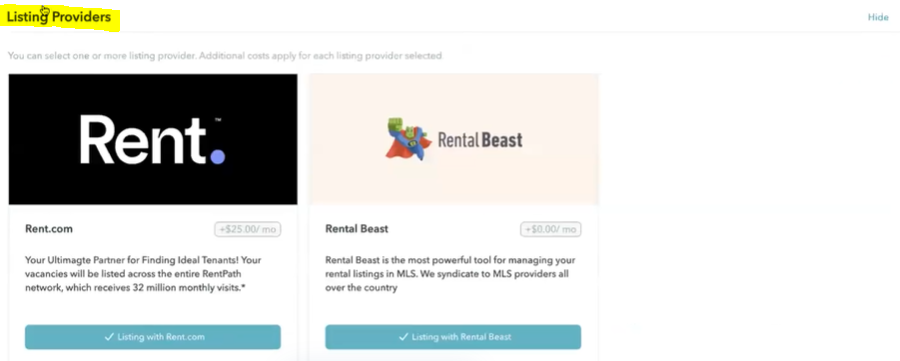Click the Hide link

point(878,17)
